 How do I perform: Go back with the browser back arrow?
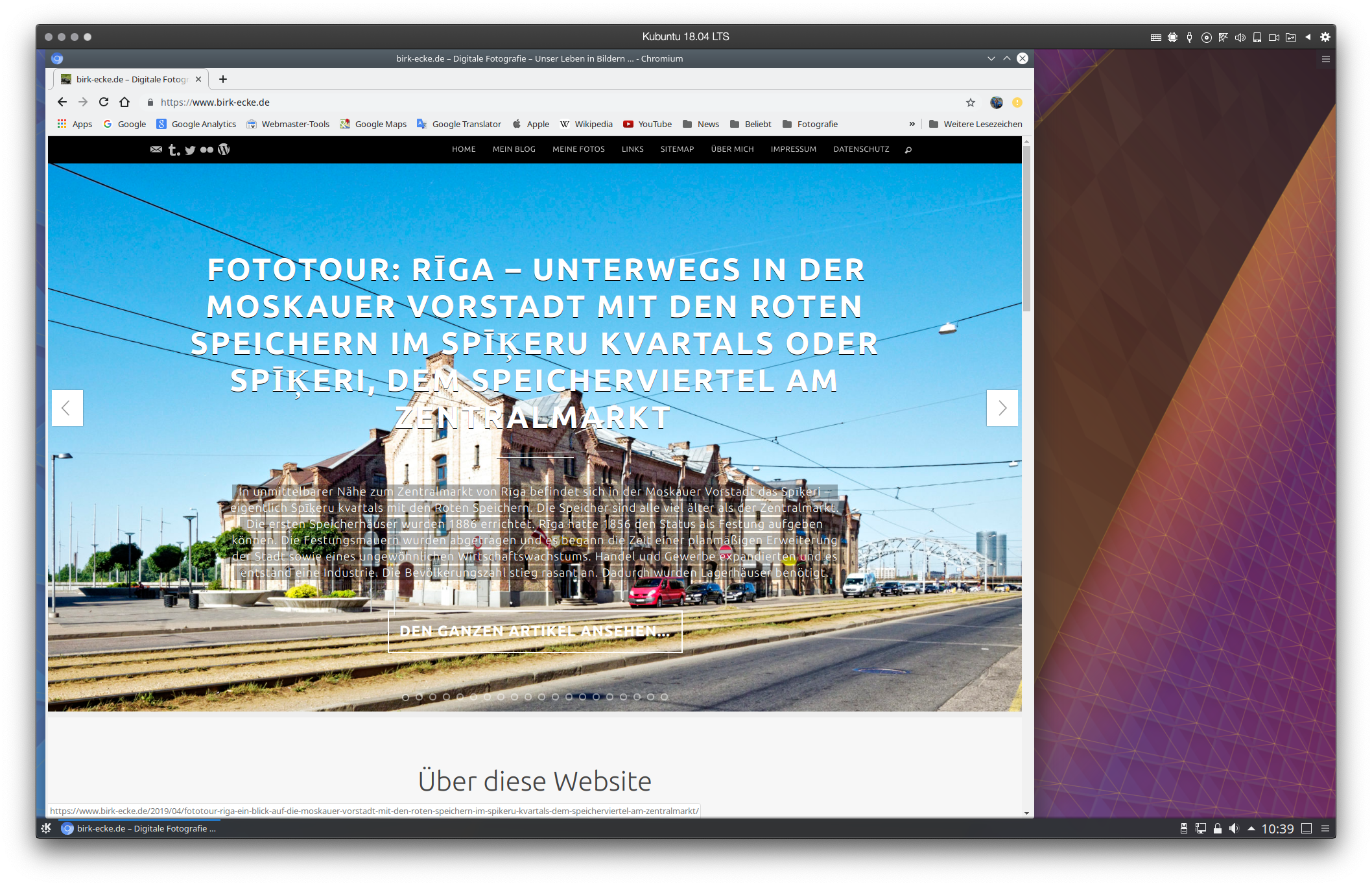(x=62, y=102)
